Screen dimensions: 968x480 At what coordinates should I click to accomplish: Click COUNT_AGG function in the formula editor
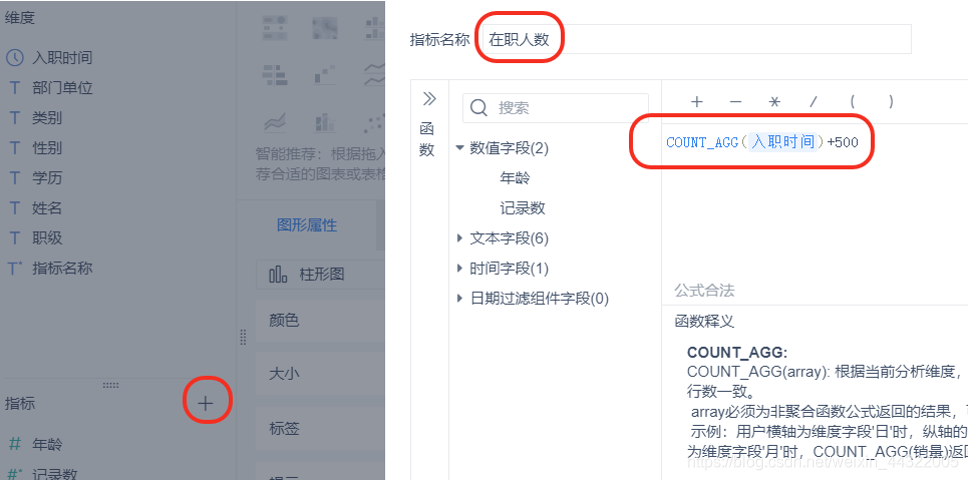(x=703, y=143)
